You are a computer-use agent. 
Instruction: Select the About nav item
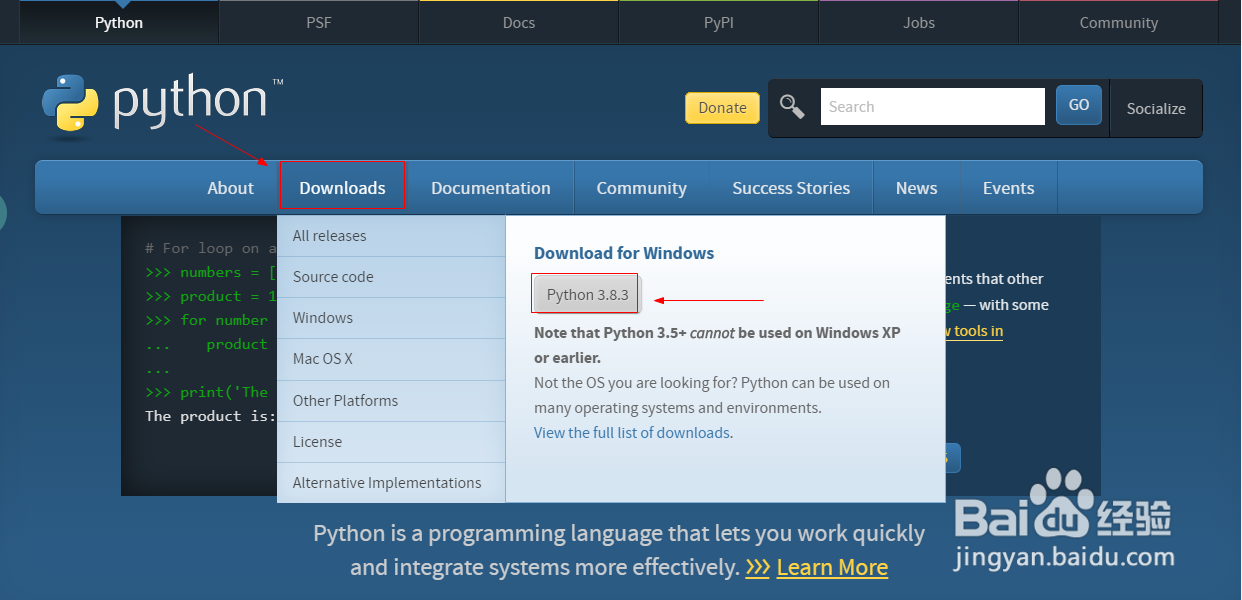point(230,188)
